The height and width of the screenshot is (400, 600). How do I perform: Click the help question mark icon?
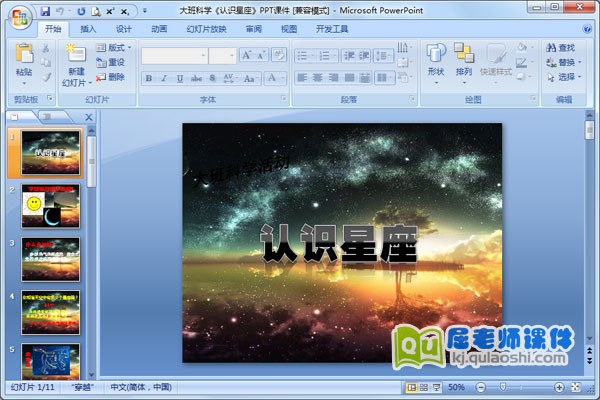click(x=587, y=29)
